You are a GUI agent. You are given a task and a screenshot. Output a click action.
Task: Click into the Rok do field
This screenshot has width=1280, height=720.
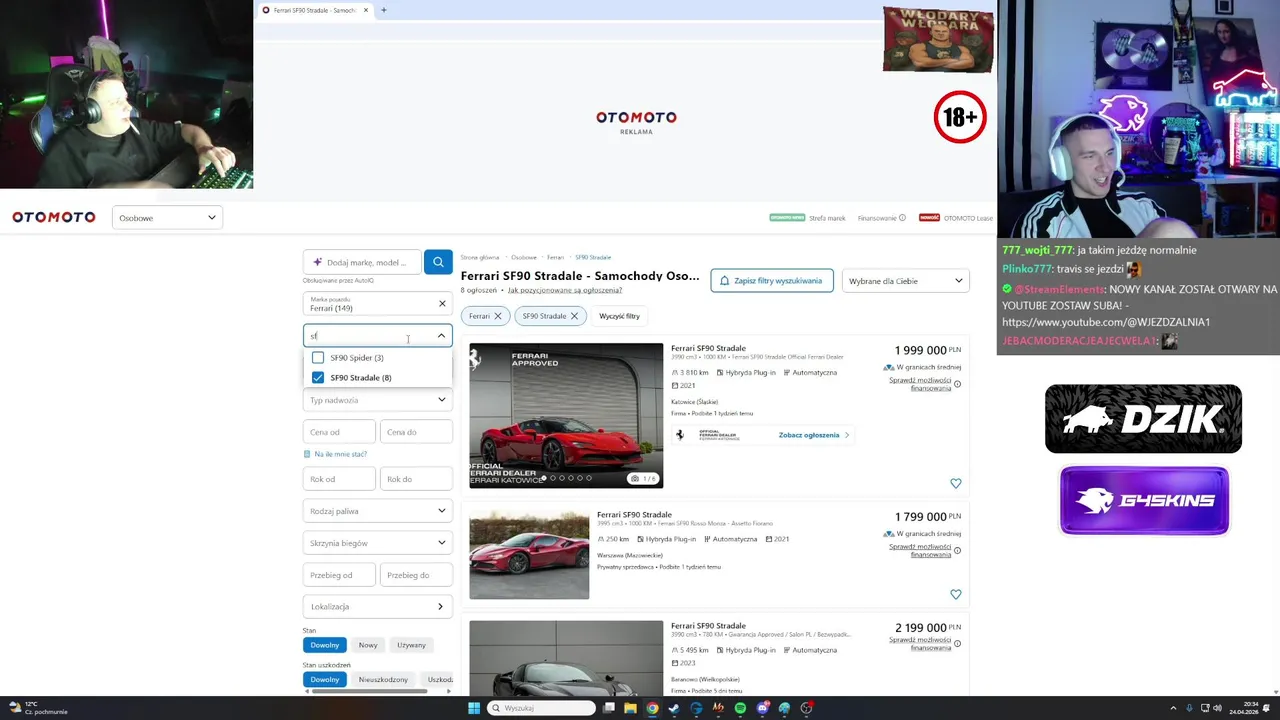(416, 479)
